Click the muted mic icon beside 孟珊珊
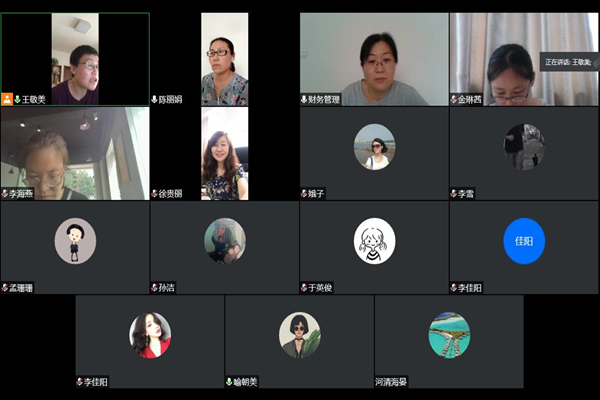 click(5, 288)
